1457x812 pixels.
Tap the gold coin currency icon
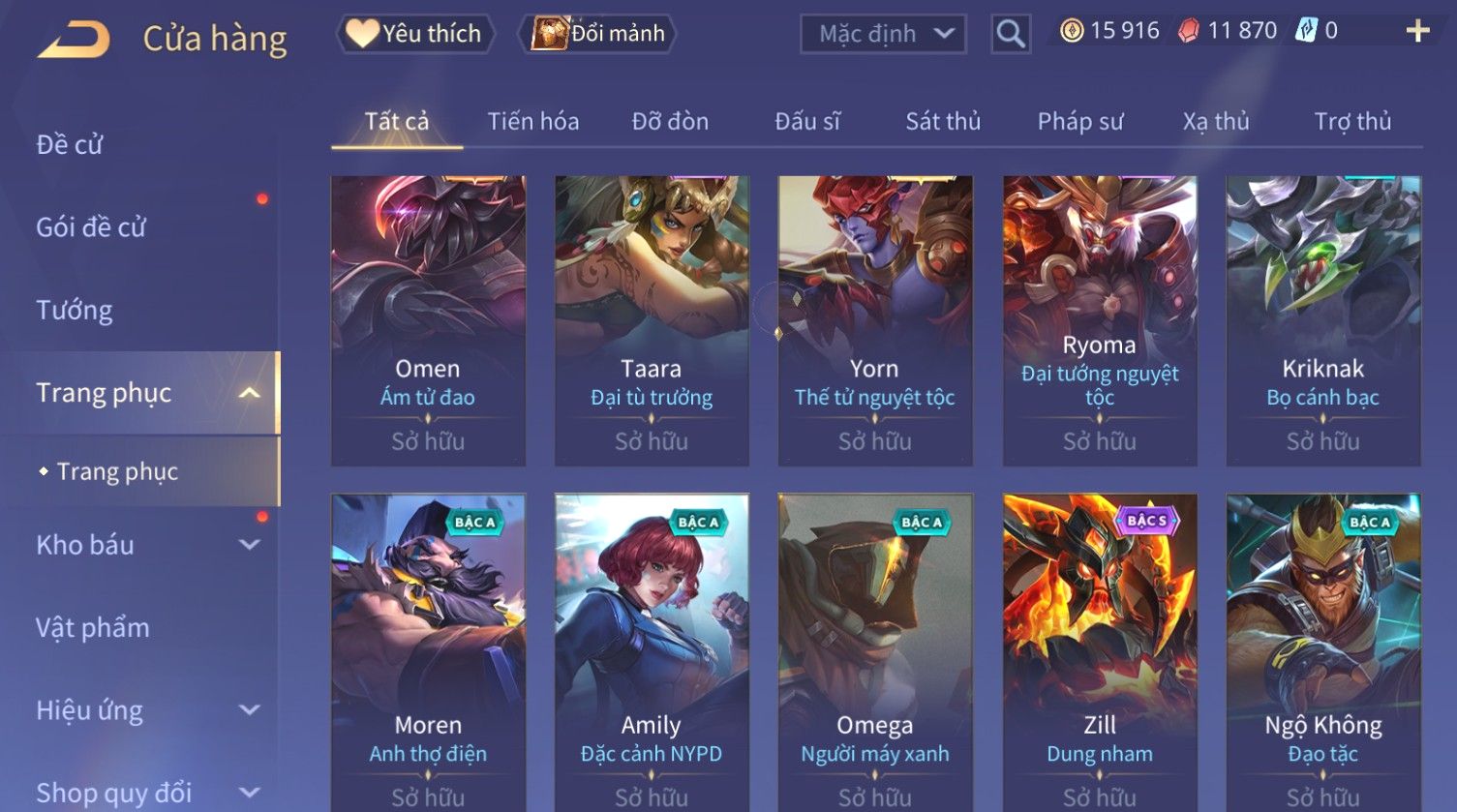[1071, 31]
